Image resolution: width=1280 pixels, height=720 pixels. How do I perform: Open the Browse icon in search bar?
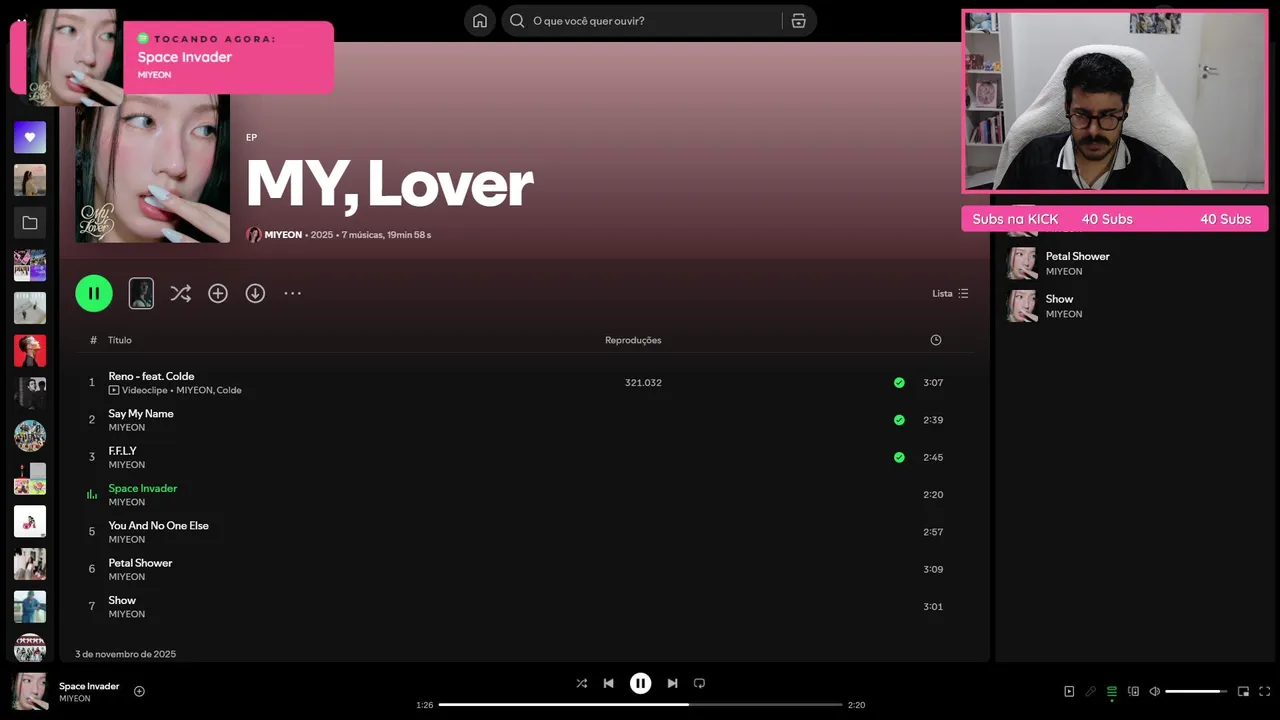pyautogui.click(x=798, y=21)
